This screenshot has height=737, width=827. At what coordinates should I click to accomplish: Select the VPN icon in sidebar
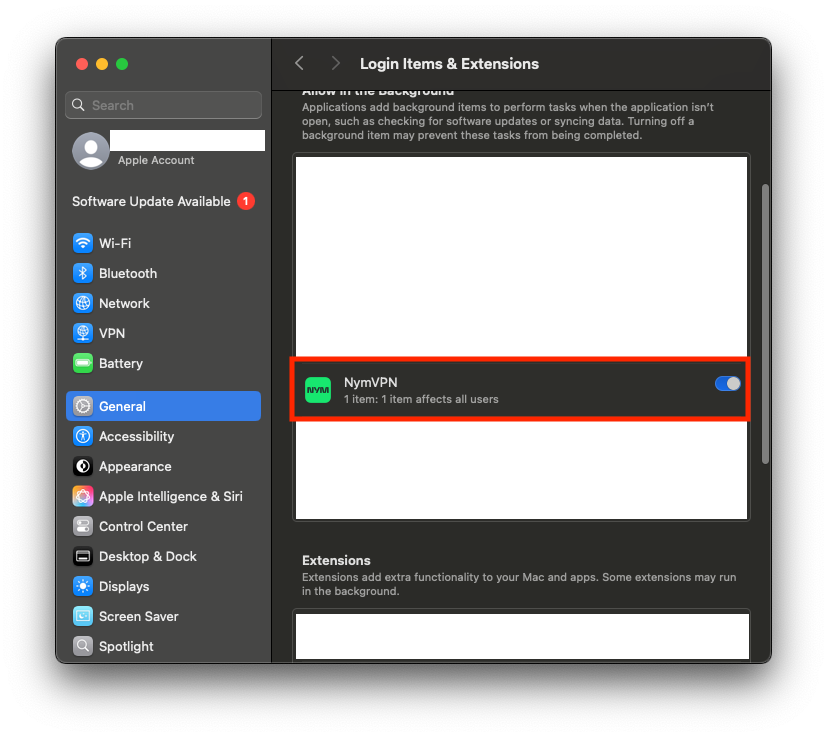pos(83,333)
